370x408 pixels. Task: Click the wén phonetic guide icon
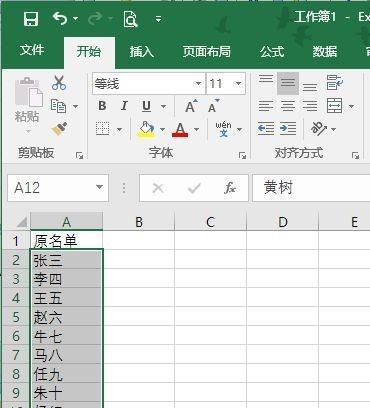tap(223, 129)
